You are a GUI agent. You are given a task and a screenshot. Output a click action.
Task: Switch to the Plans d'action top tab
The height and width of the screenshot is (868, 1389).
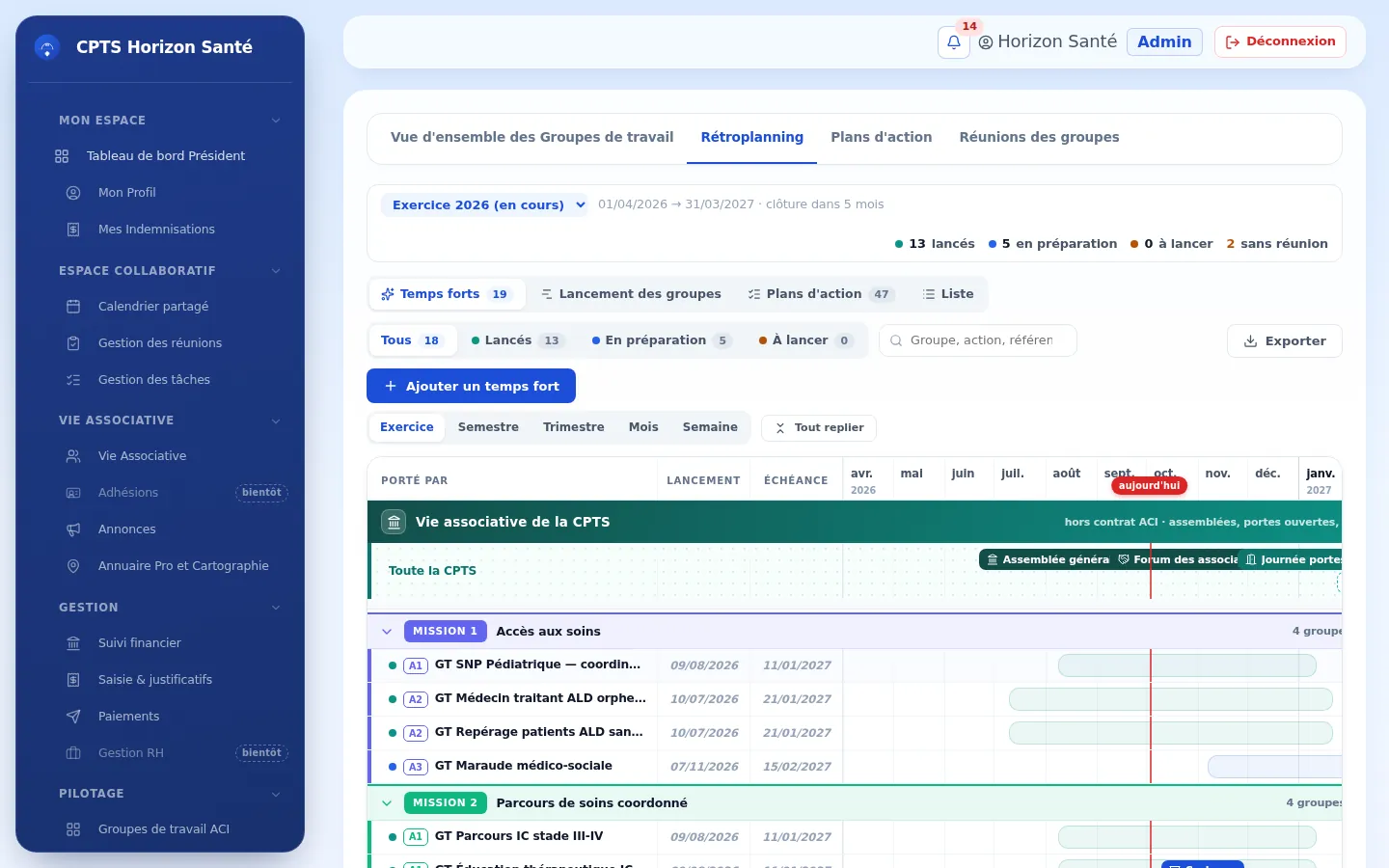(x=882, y=138)
